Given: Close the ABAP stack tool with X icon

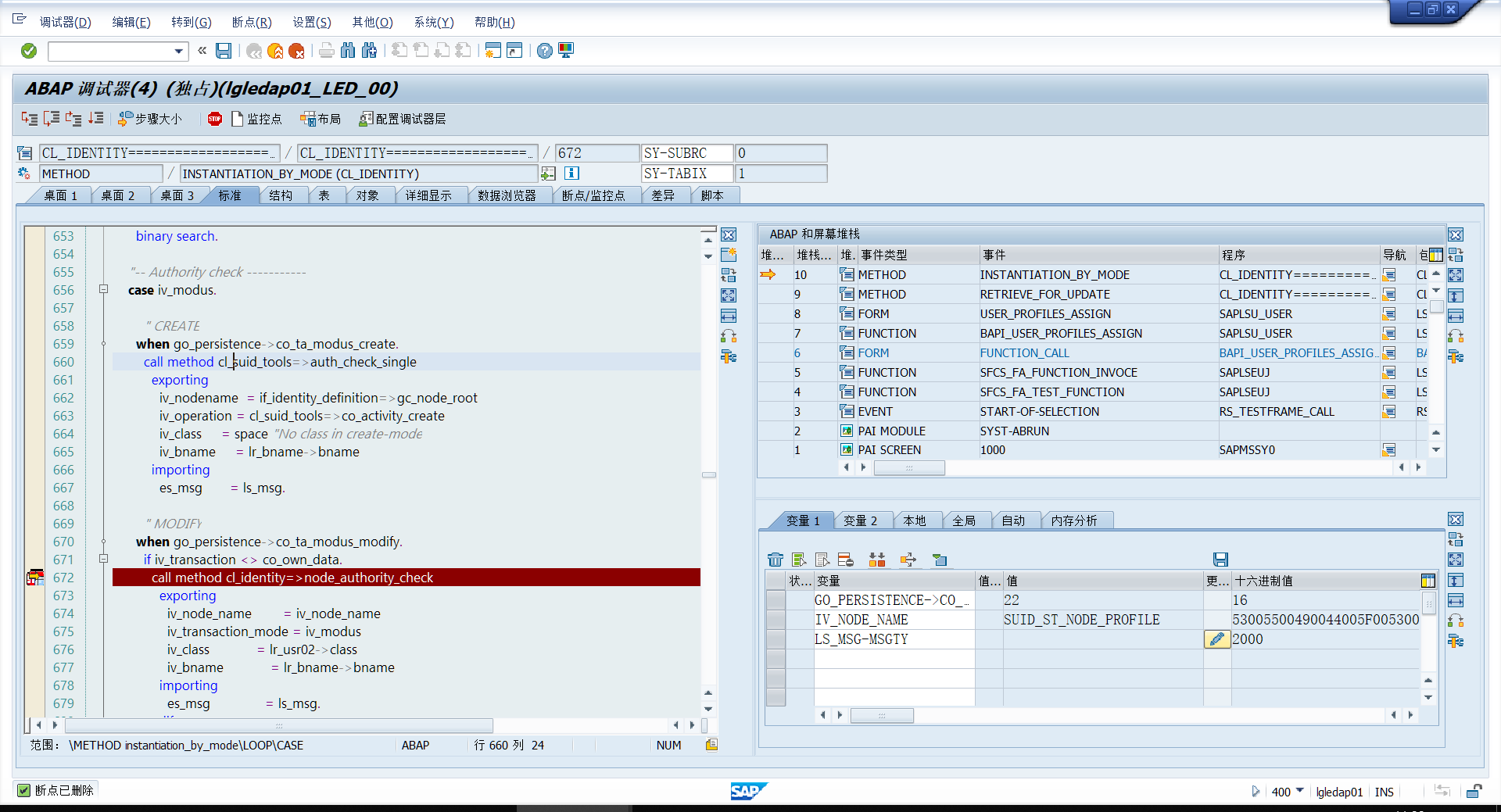Looking at the screenshot, I should [x=1456, y=234].
